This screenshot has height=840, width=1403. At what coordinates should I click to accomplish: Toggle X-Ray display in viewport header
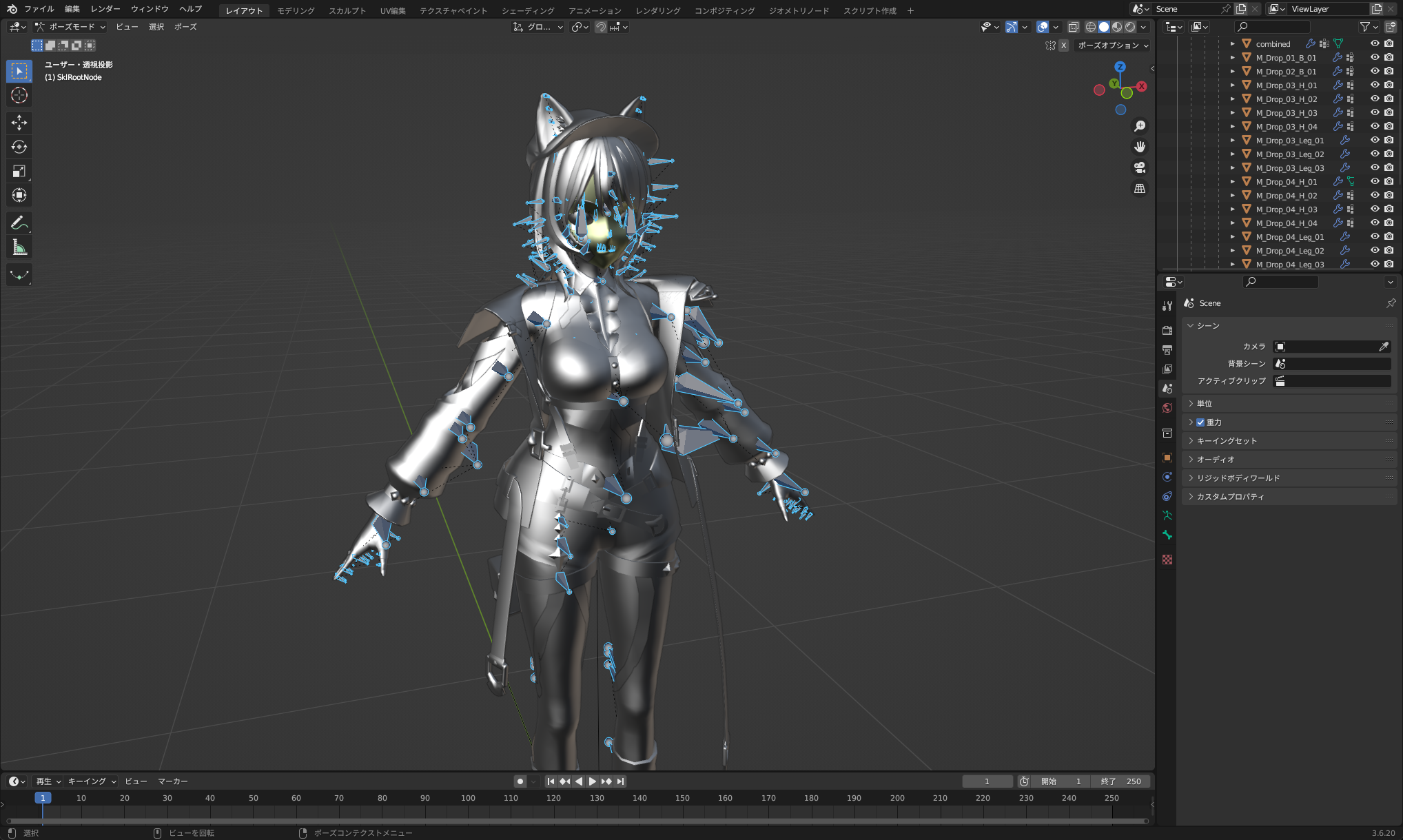[1073, 27]
